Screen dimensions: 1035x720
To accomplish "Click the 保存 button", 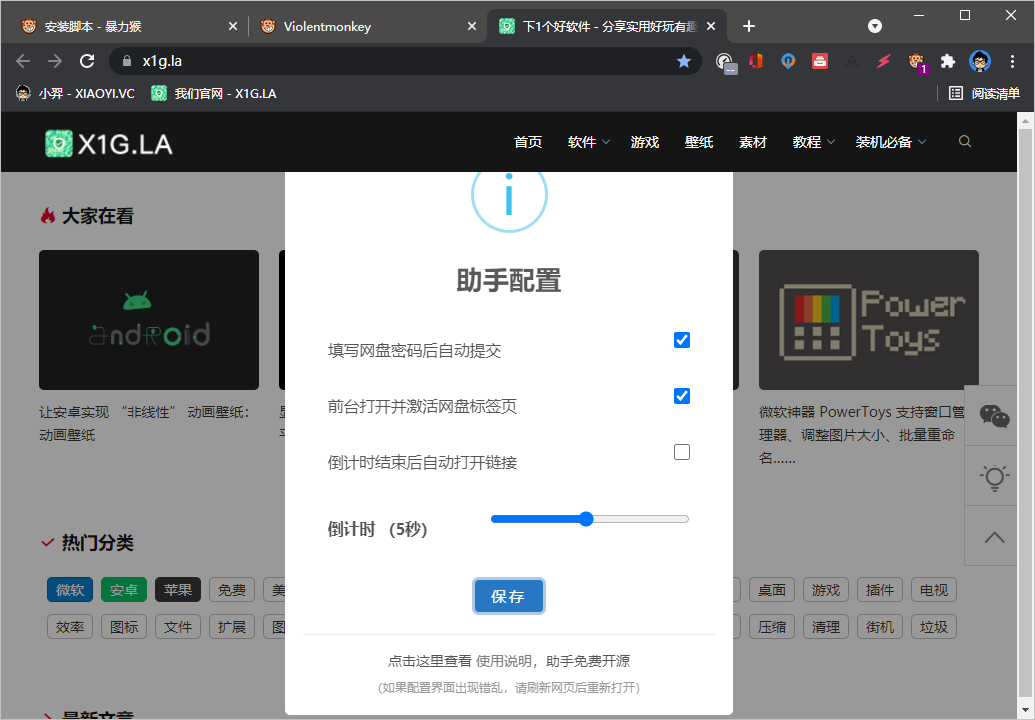I will [508, 597].
